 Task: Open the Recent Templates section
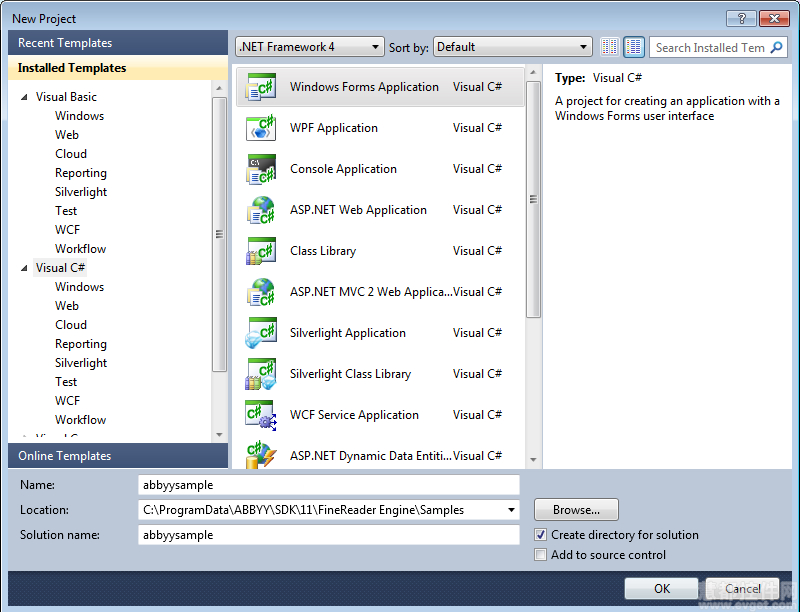point(118,43)
